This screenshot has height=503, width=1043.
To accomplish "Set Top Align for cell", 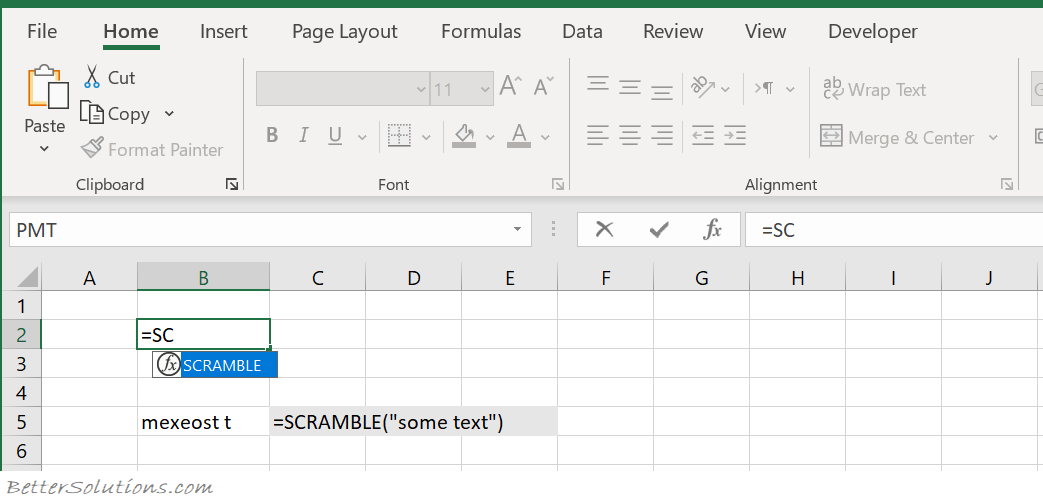I will coord(598,84).
